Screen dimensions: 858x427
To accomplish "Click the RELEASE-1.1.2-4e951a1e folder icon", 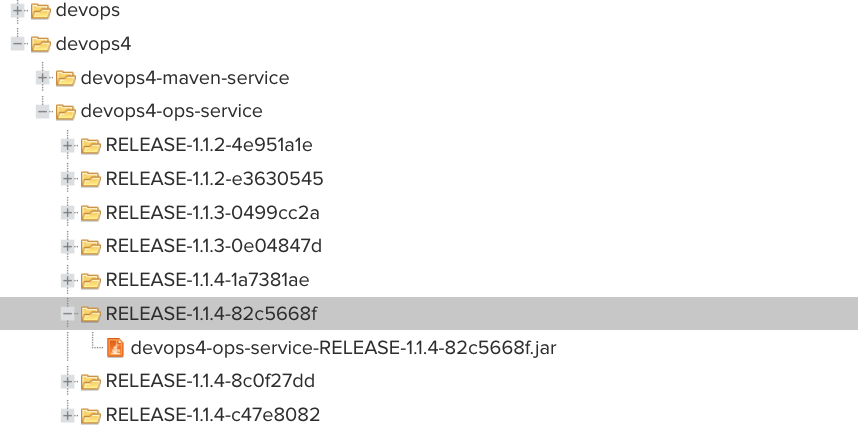I will point(91,146).
